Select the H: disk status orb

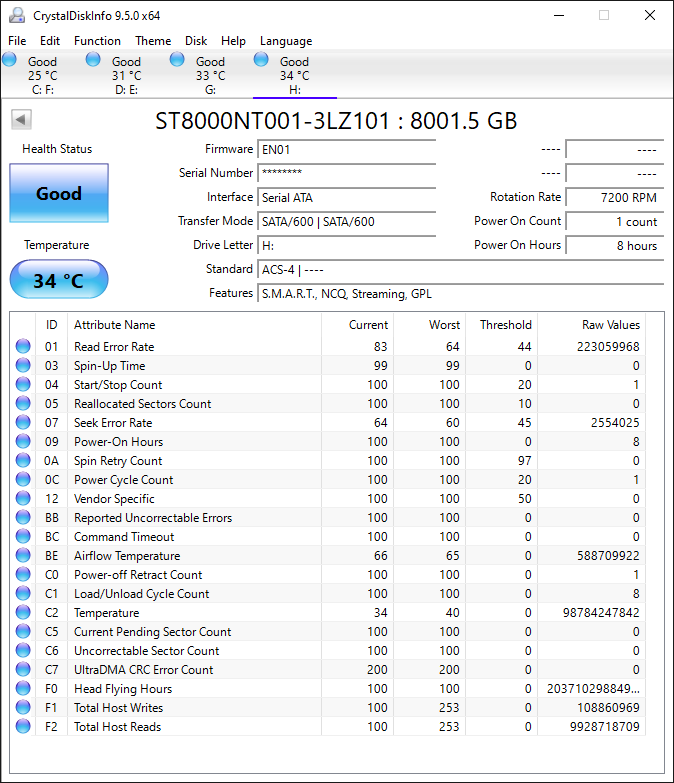click(261, 59)
